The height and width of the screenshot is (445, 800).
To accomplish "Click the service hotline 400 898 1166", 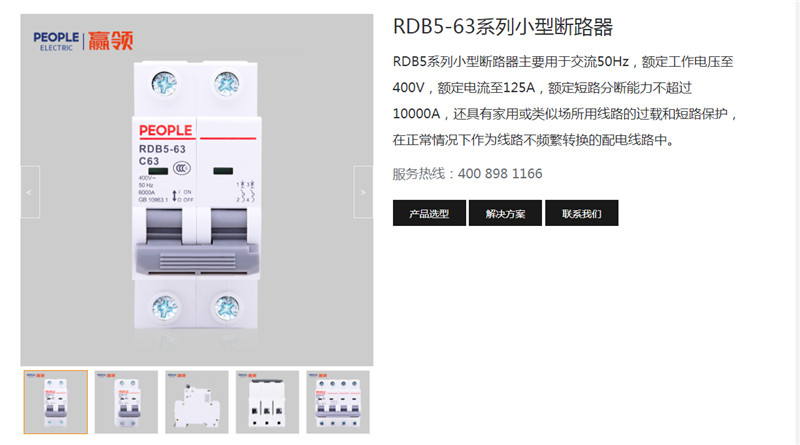I will tap(500, 174).
